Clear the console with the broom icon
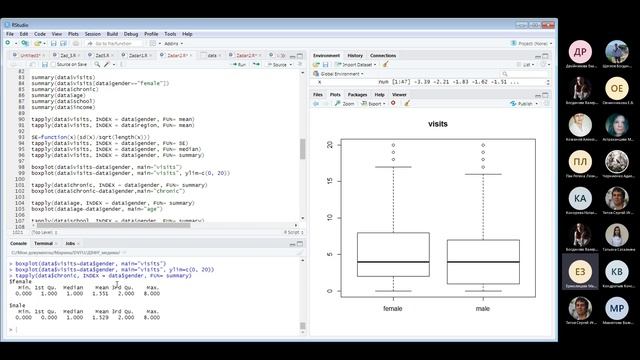This screenshot has height=360, width=640. 300,253
